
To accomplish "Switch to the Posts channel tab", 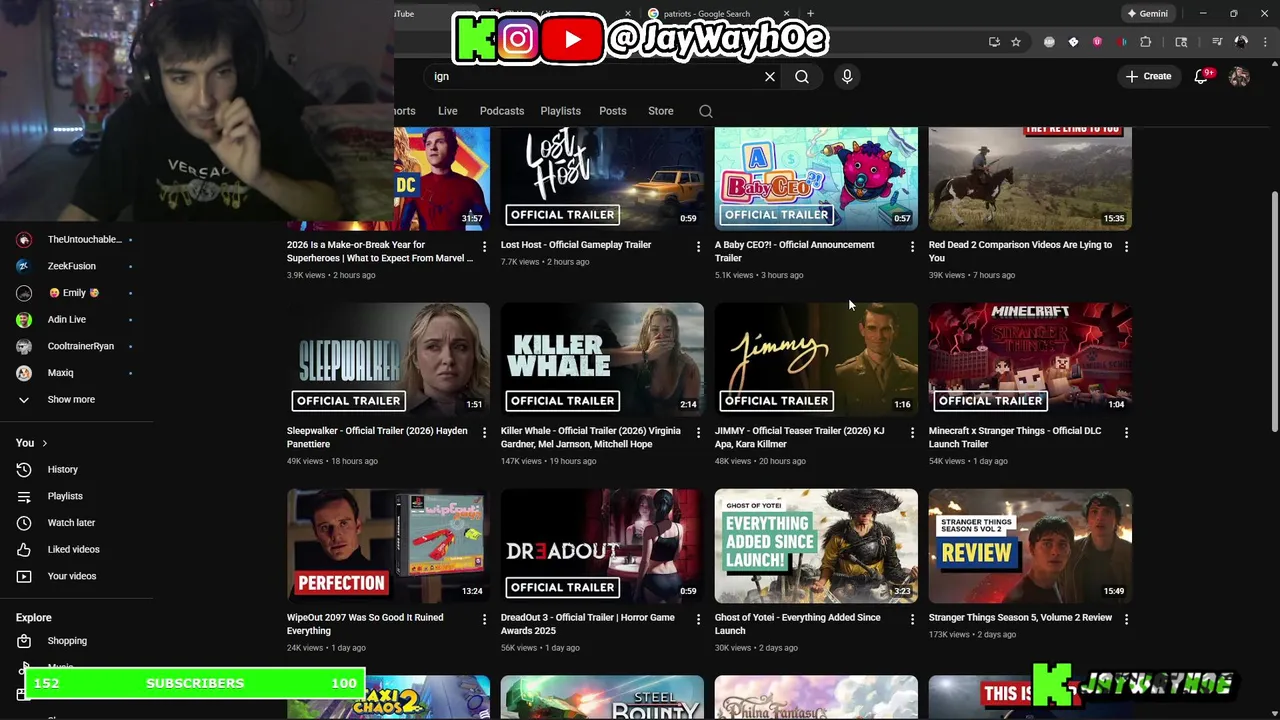I will (x=613, y=111).
